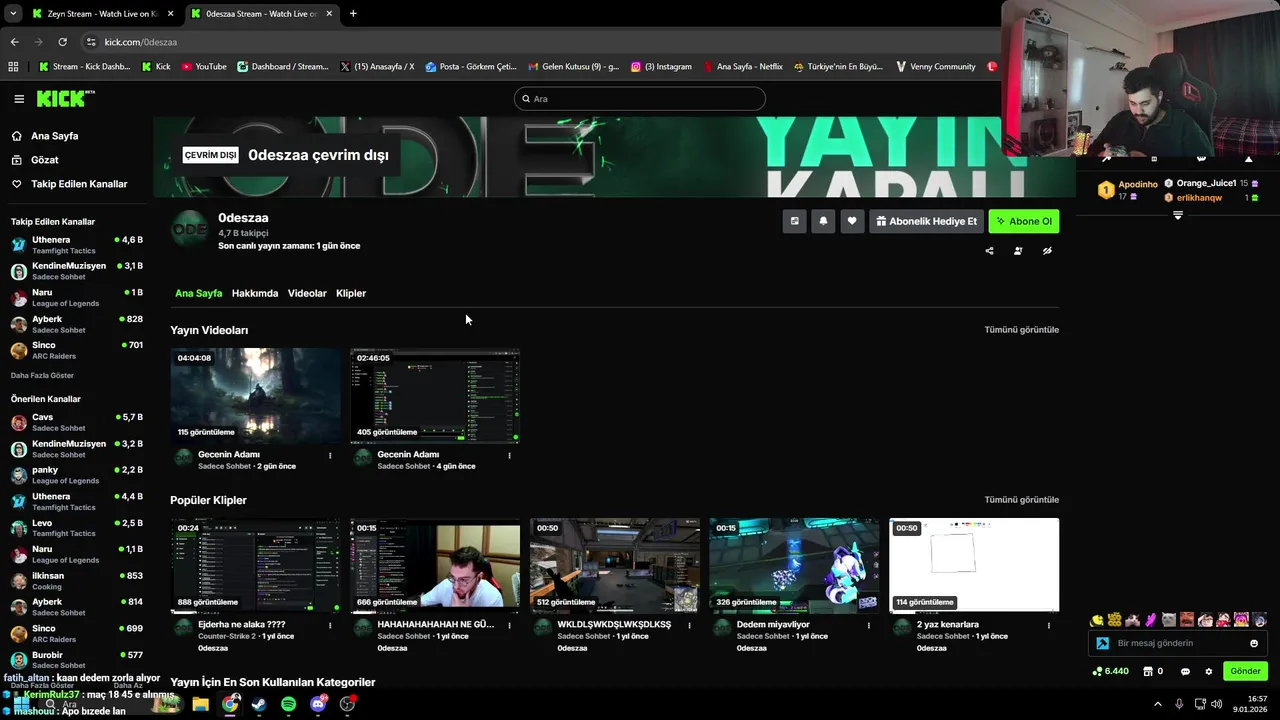
Task: Click the hammer badge icon in chat input
Action: click(x=1103, y=644)
